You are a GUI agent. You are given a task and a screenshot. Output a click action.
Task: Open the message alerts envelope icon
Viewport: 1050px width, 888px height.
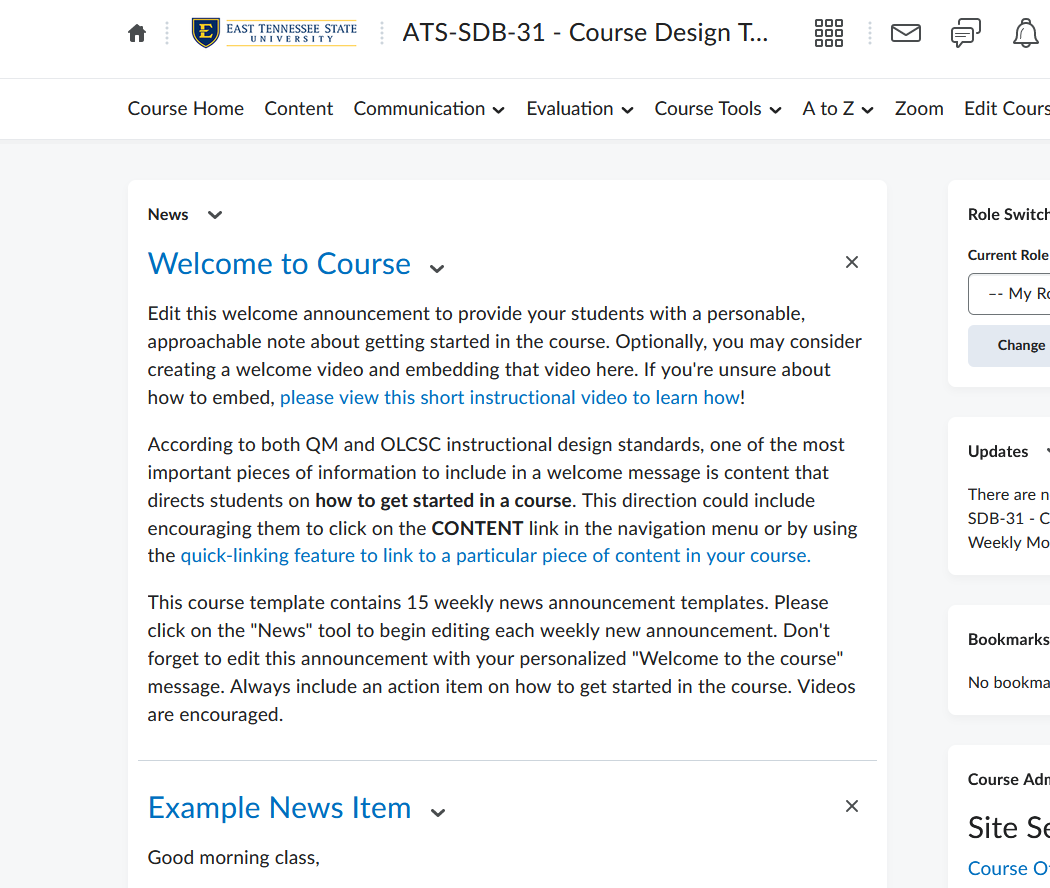tap(905, 33)
